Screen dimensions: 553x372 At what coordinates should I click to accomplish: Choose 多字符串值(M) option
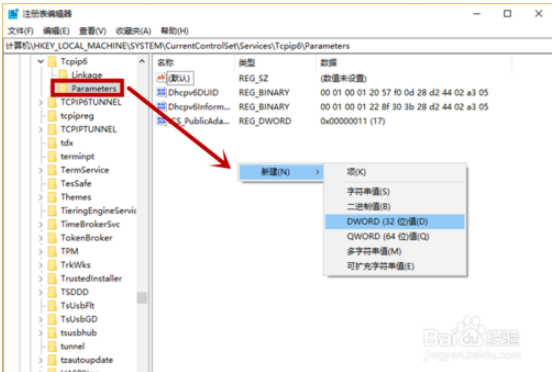coord(395,251)
